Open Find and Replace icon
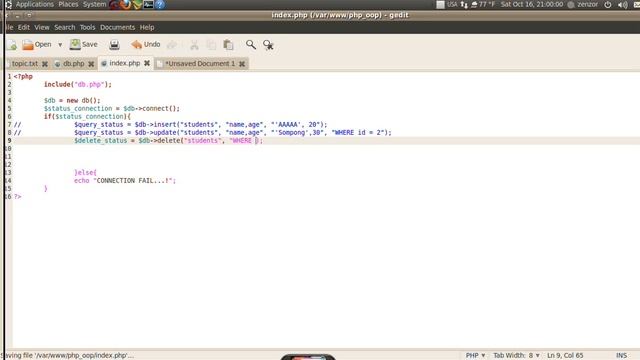640x360 pixels. (x=268, y=44)
